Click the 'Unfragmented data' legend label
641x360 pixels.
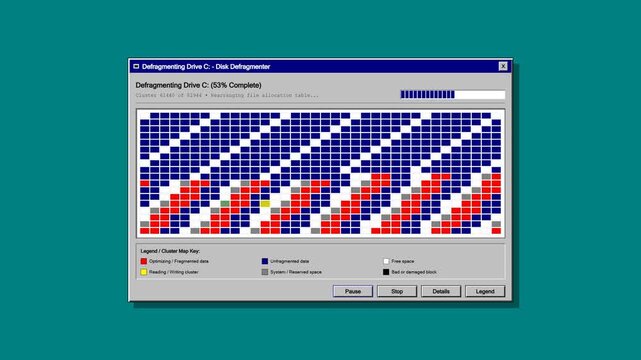289,261
